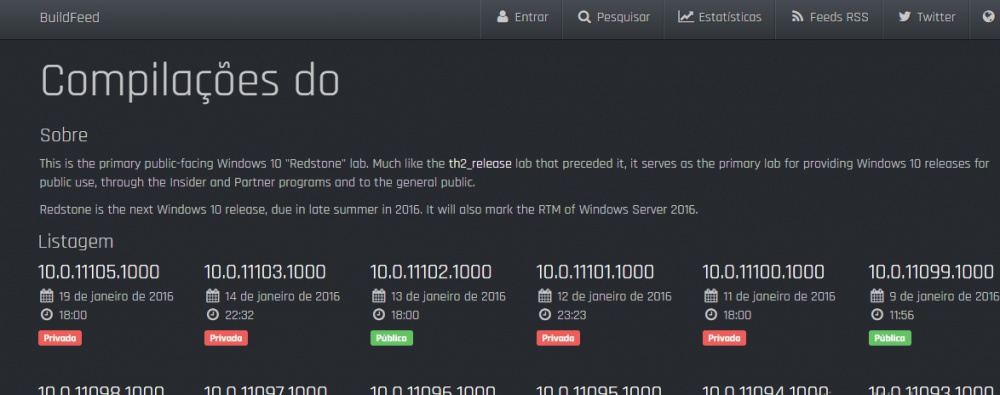Click the date text 14 de janeiro de 2016
This screenshot has width=1000, height=395.
pos(282,297)
